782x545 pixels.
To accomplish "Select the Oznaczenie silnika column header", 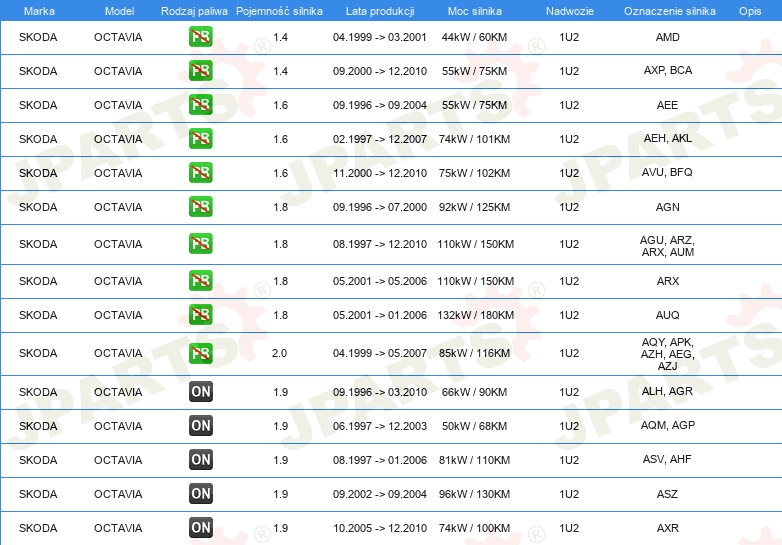I will pyautogui.click(x=669, y=11).
